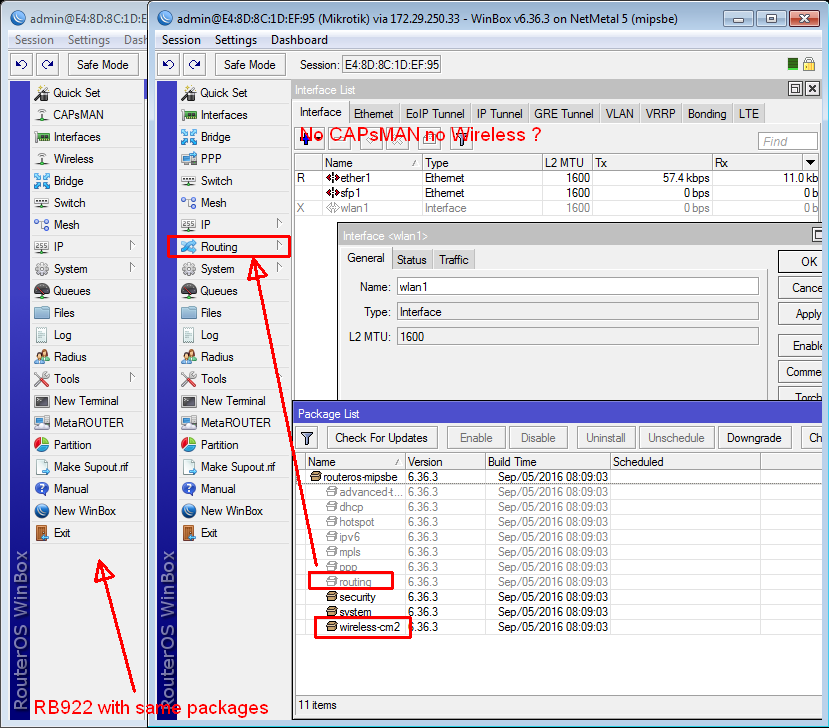This screenshot has width=829, height=728.
Task: Expand System submenu in right WinBox sidebar
Action: pyautogui.click(x=279, y=268)
